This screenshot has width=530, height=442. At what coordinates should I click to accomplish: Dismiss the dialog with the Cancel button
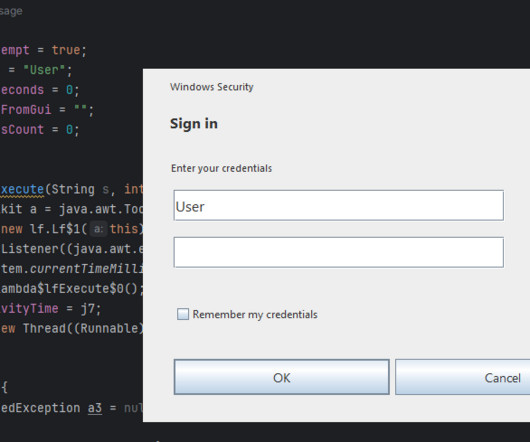(463, 377)
